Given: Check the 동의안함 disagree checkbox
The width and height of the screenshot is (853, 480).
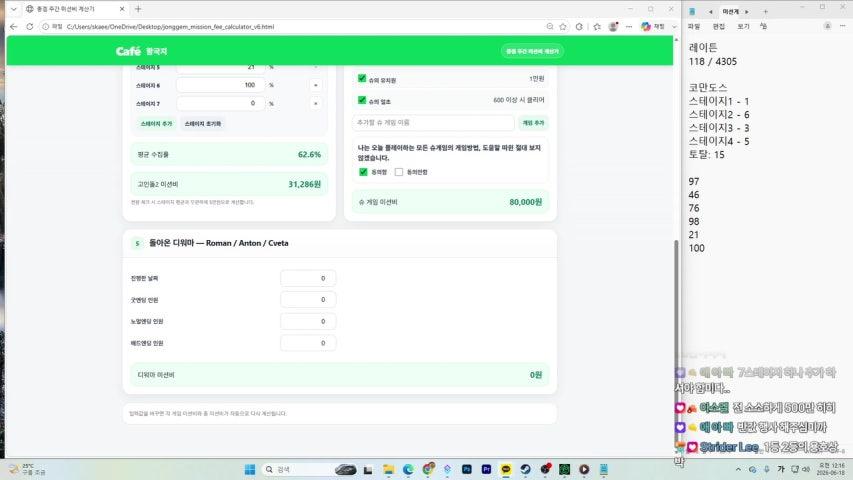Looking at the screenshot, I should (399, 172).
